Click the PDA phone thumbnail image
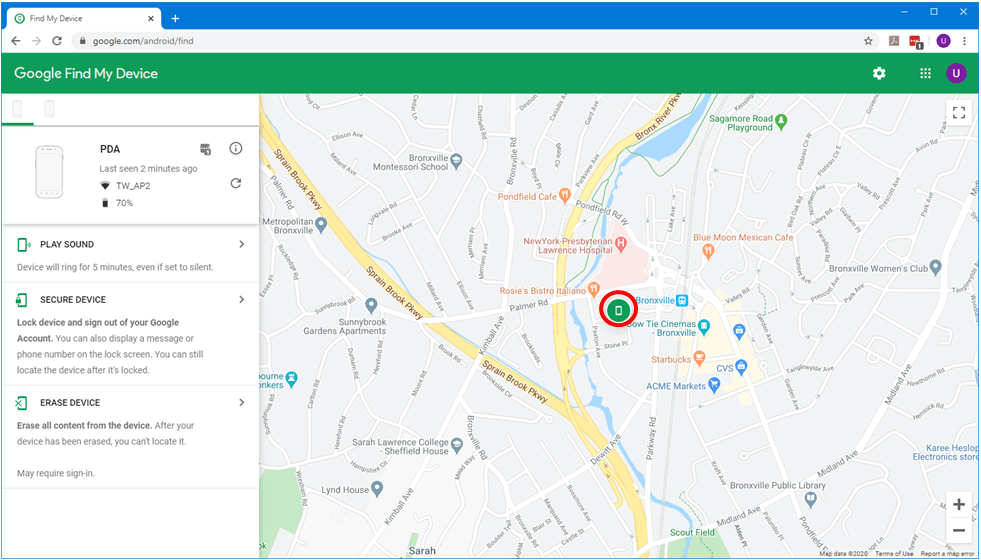Screen dimensions: 981x560 pos(49,172)
